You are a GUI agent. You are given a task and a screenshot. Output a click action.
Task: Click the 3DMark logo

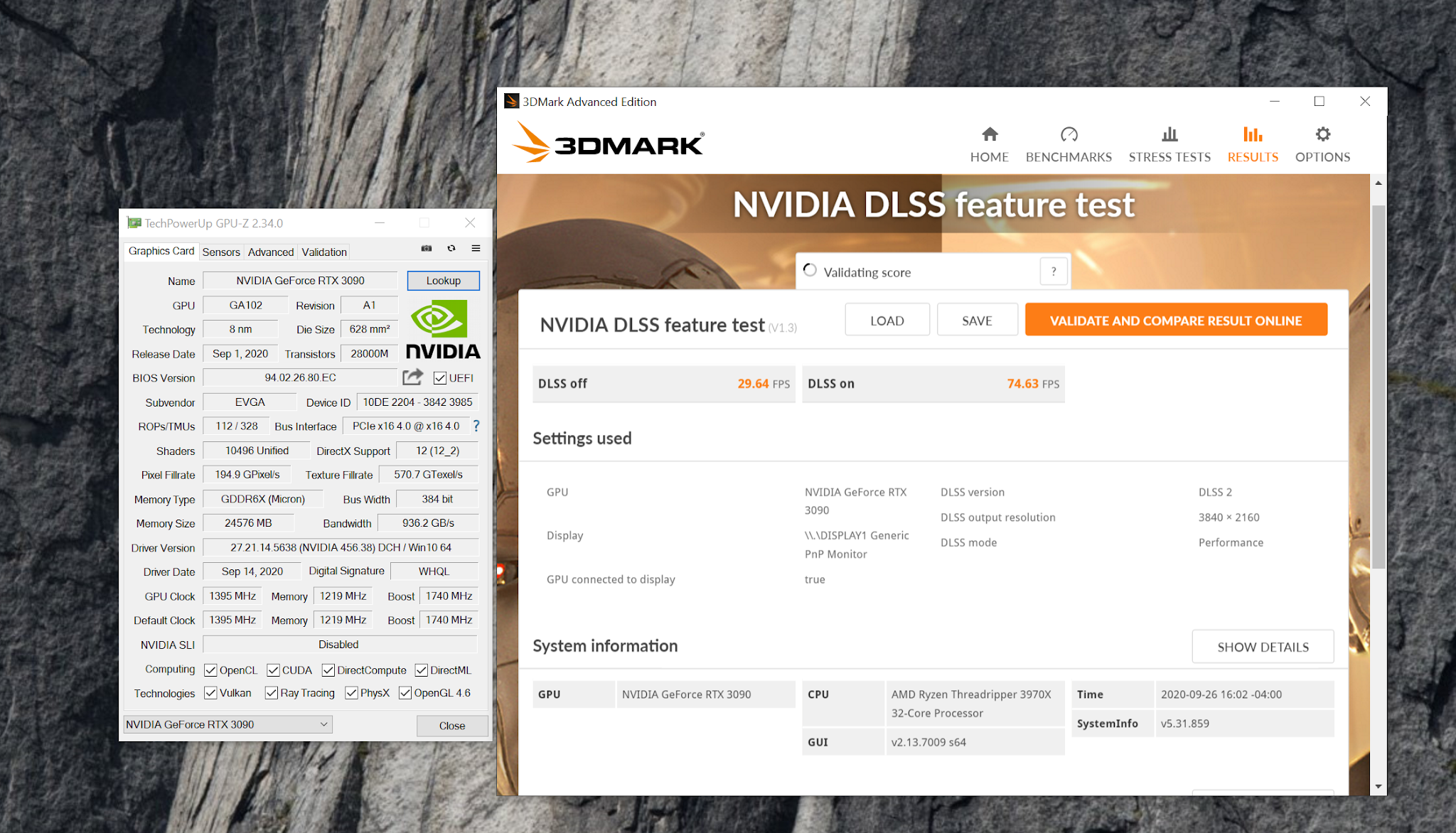point(609,142)
